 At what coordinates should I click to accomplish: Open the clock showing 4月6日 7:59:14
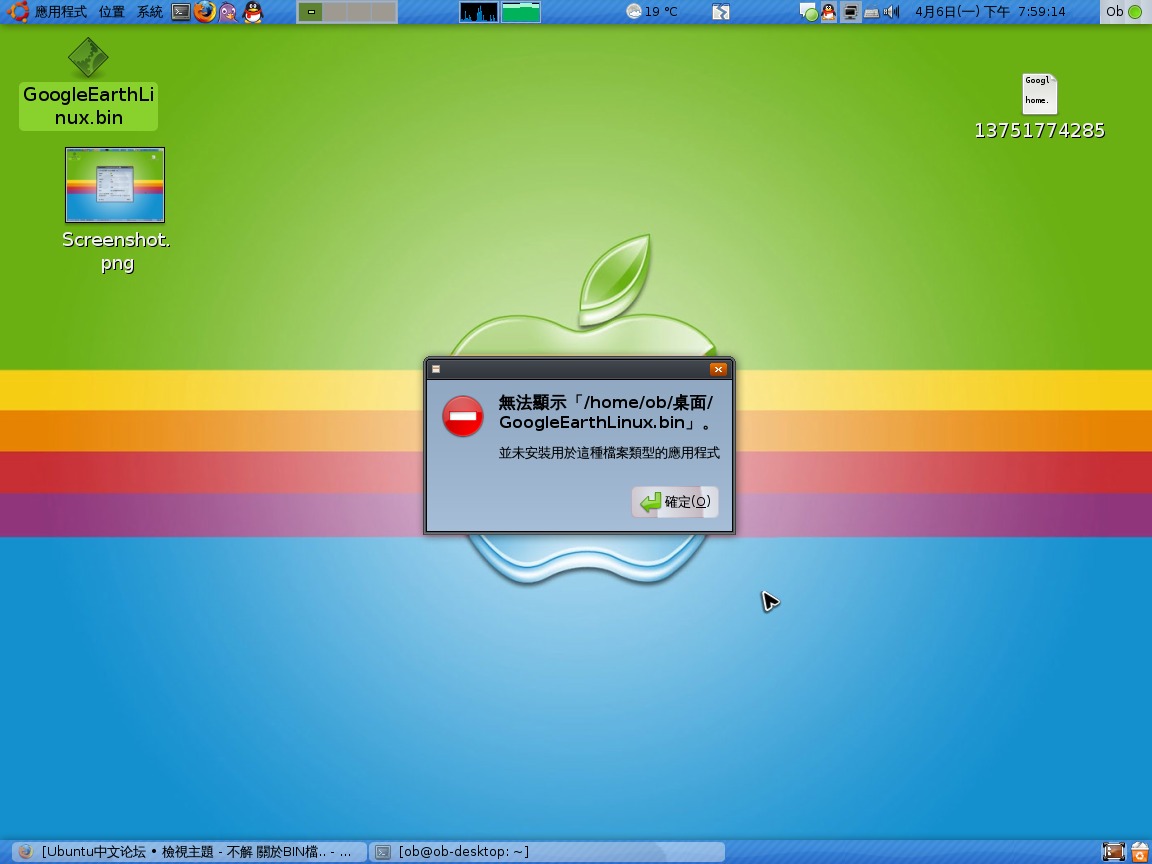[990, 12]
